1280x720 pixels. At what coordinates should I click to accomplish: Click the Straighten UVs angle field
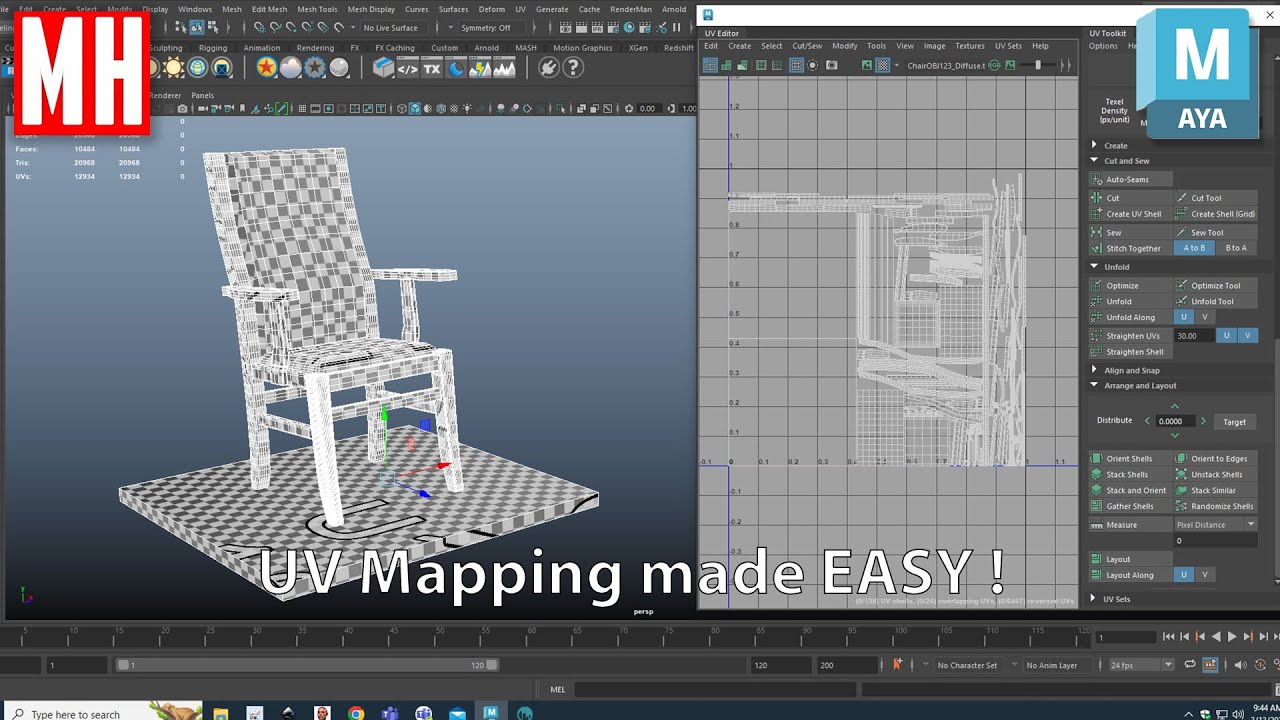(x=1193, y=336)
